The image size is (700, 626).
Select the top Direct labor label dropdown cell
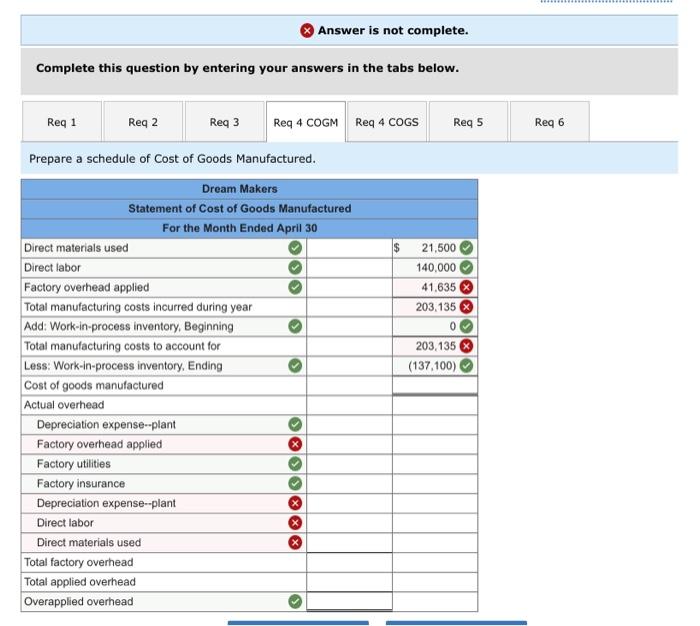[x=164, y=267]
